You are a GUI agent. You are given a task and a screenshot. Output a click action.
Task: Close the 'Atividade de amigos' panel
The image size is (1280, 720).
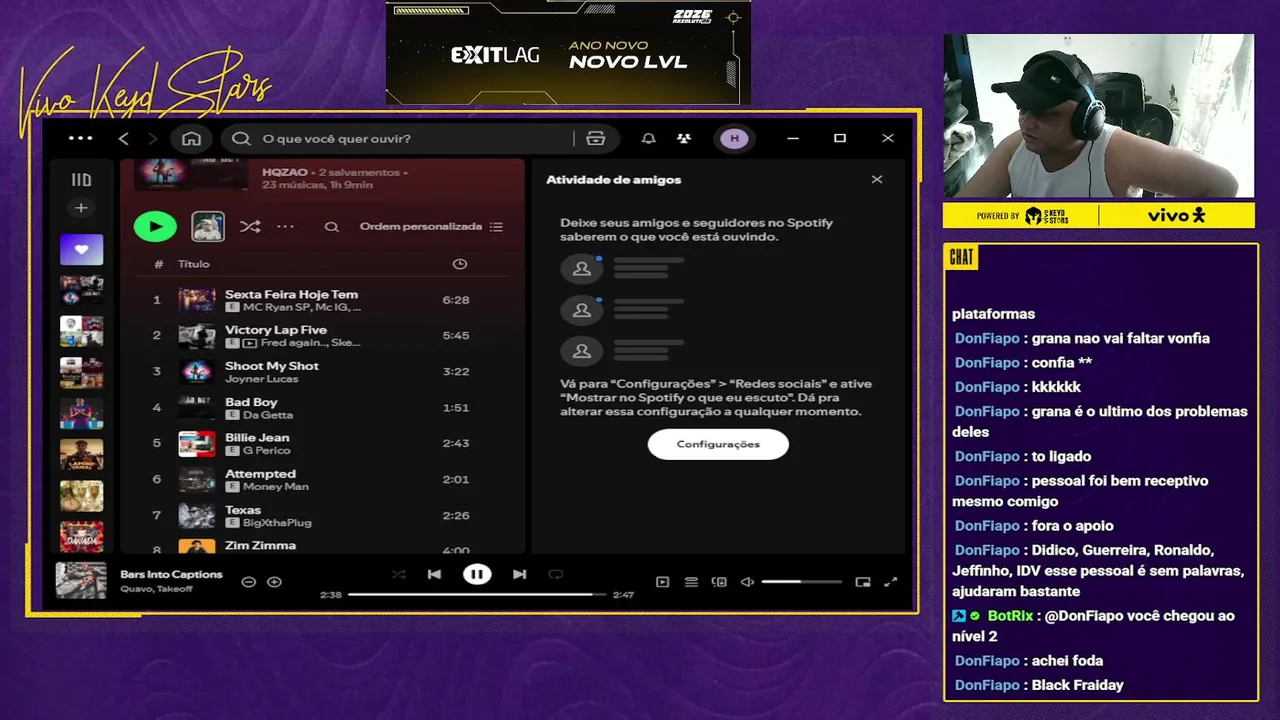877,180
